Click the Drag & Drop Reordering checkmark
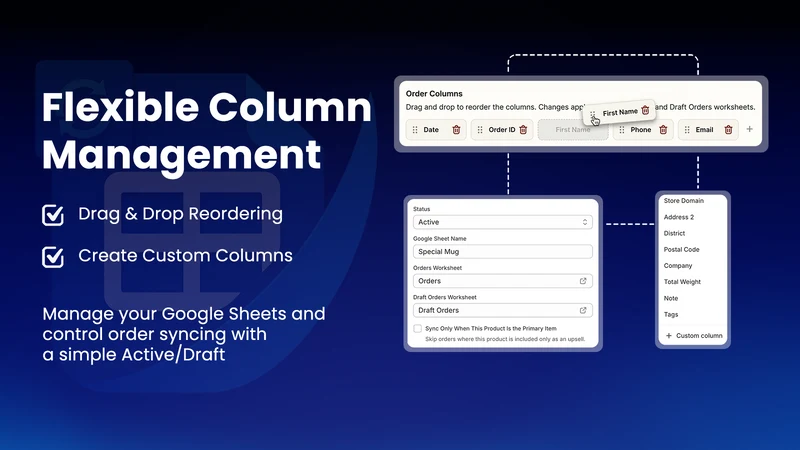 point(53,215)
